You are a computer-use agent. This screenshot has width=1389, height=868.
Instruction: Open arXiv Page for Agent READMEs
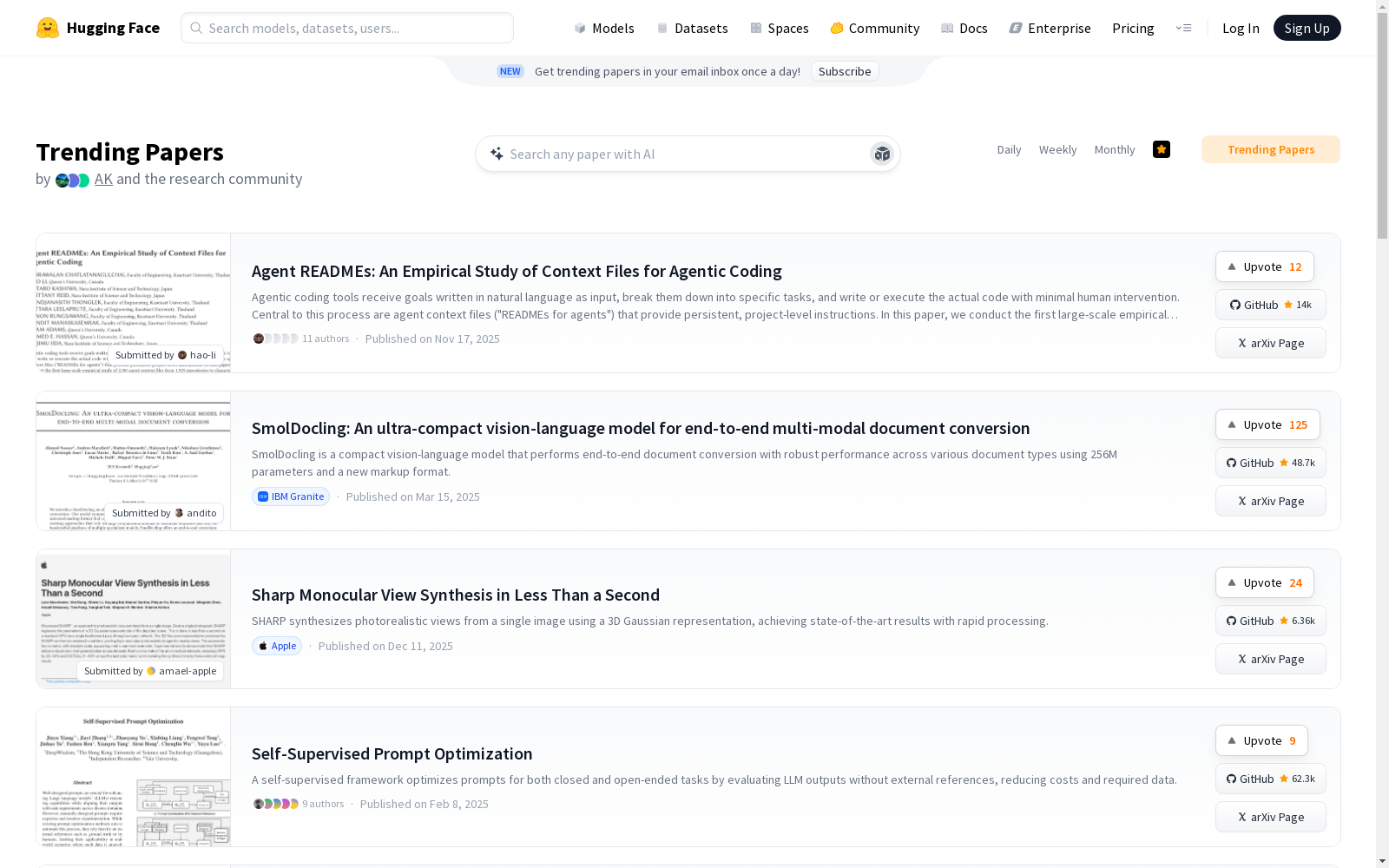tap(1271, 343)
